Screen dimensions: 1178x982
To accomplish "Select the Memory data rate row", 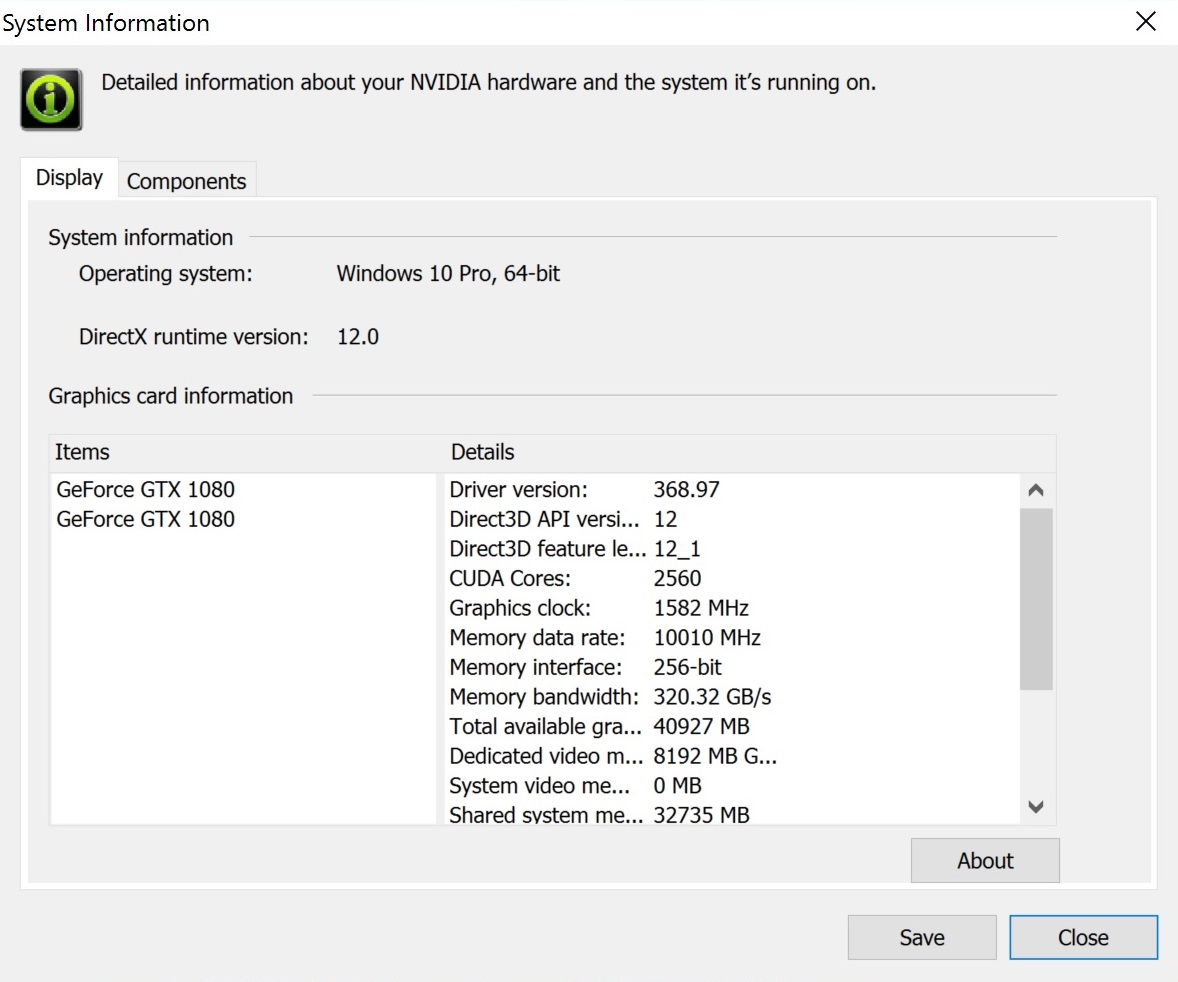I will click(604, 638).
